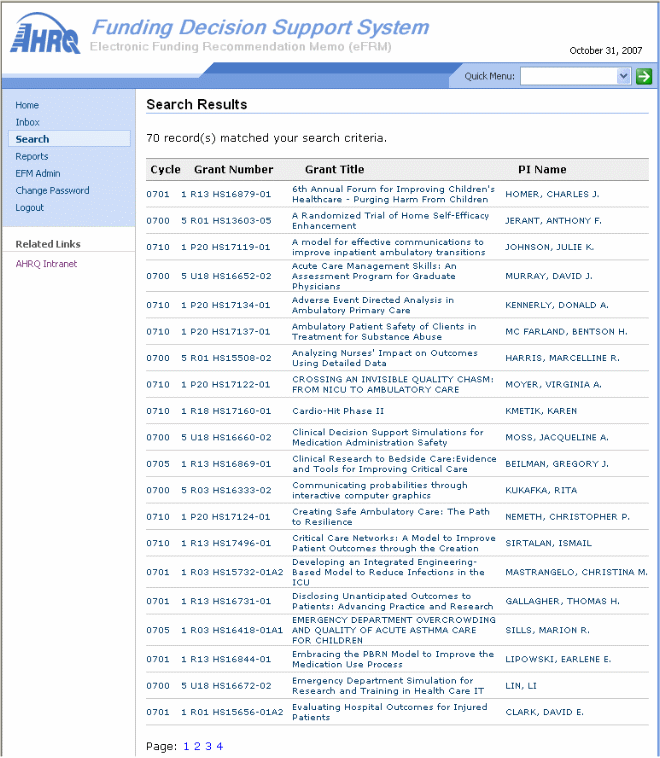Open the Reports section
The height and width of the screenshot is (758, 660).
coord(32,156)
